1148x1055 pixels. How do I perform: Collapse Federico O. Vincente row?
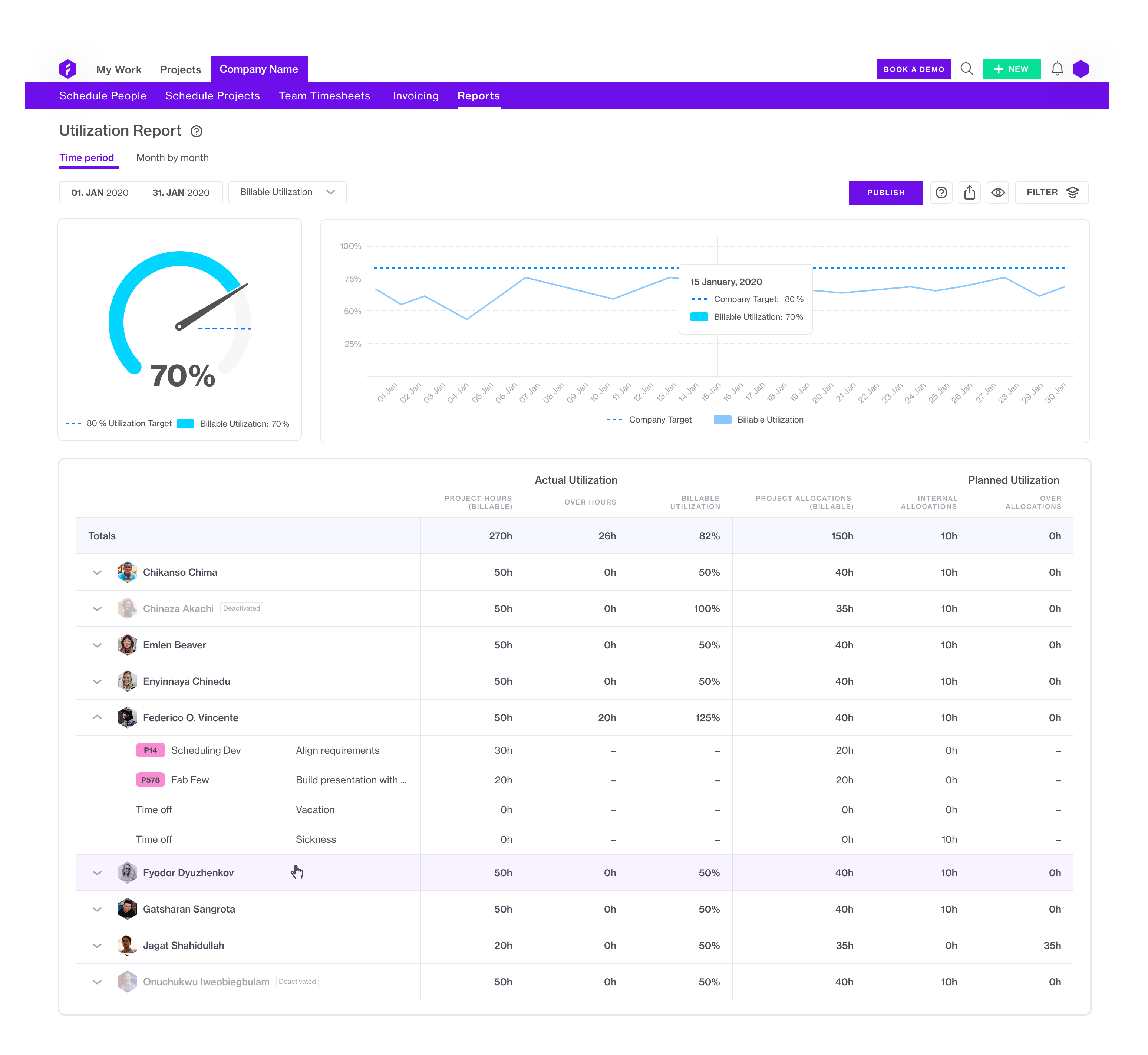pos(97,717)
